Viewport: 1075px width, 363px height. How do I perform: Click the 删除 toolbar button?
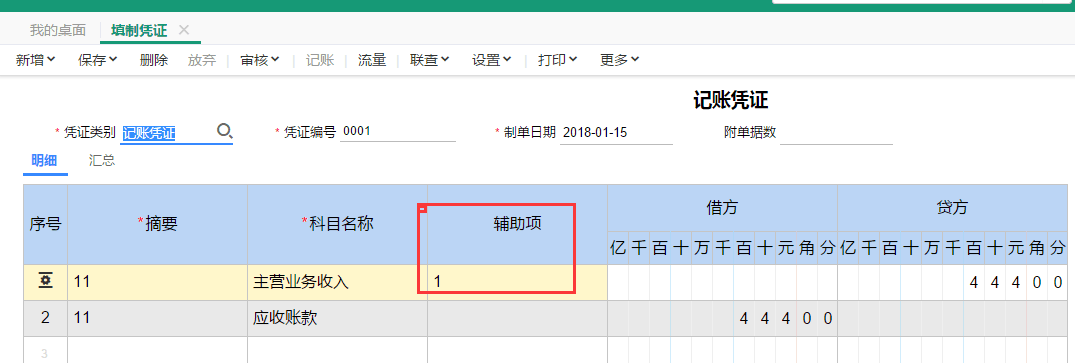pyautogui.click(x=154, y=60)
